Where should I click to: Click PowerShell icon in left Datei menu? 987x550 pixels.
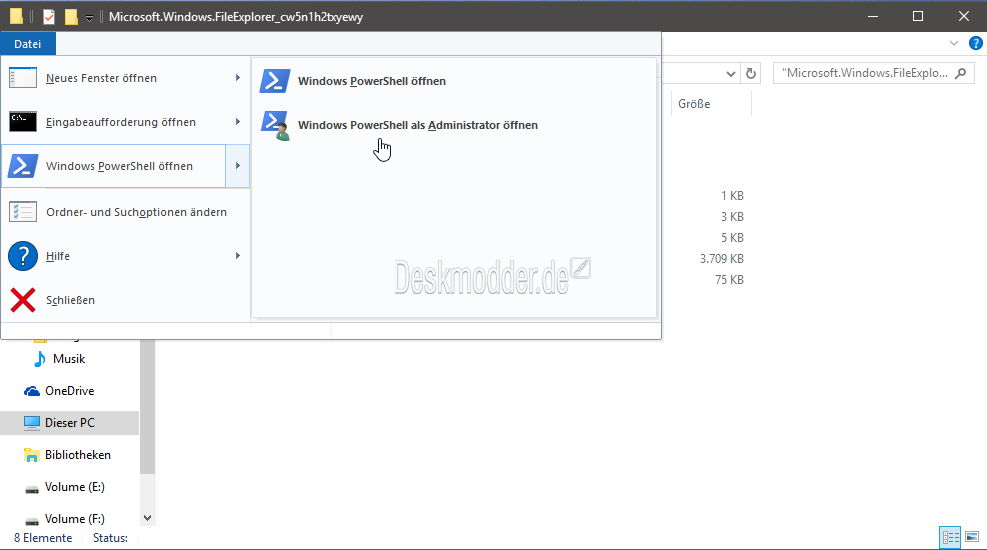pos(23,166)
